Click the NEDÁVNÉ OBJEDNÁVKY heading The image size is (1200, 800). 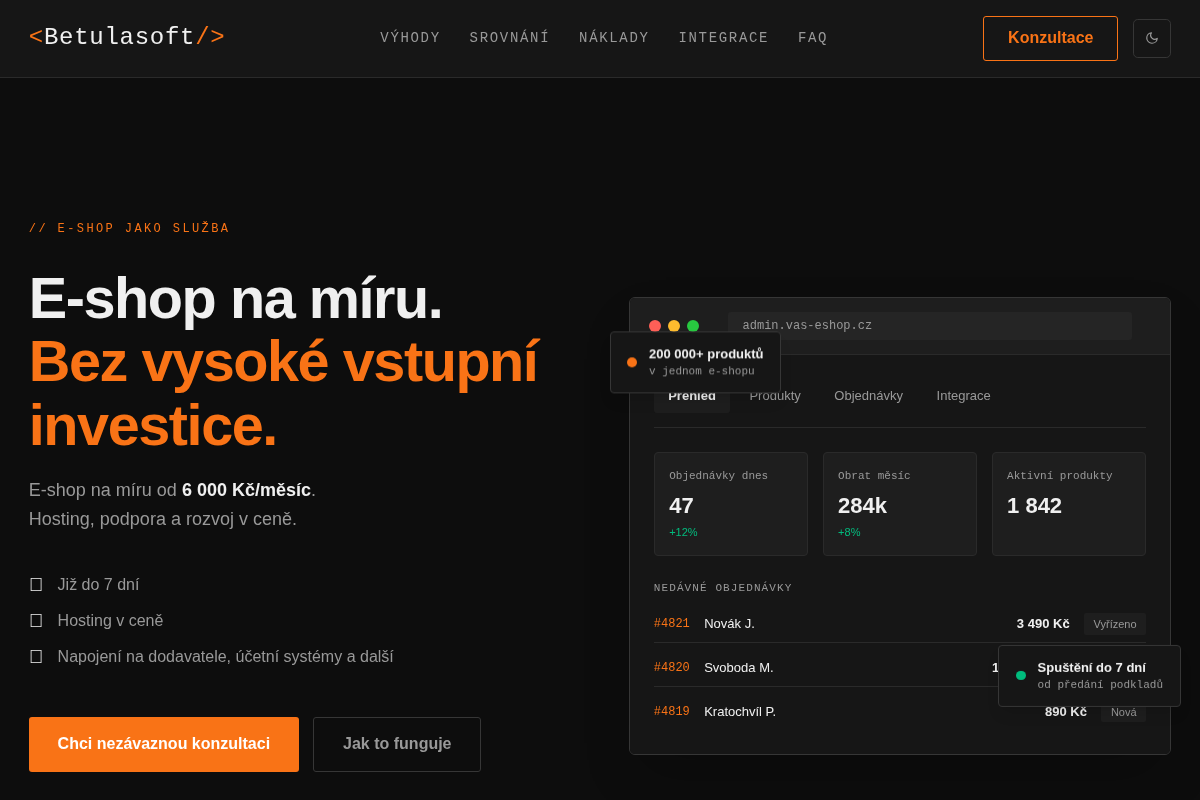click(x=723, y=588)
